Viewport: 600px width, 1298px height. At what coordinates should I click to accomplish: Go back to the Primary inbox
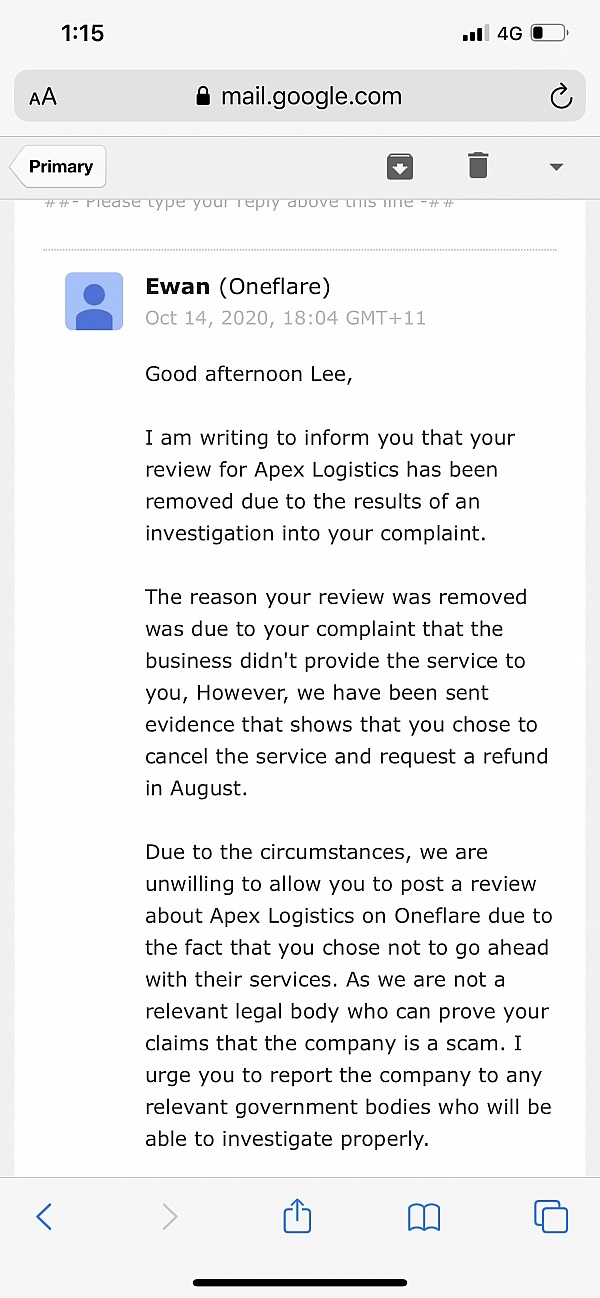[59, 167]
